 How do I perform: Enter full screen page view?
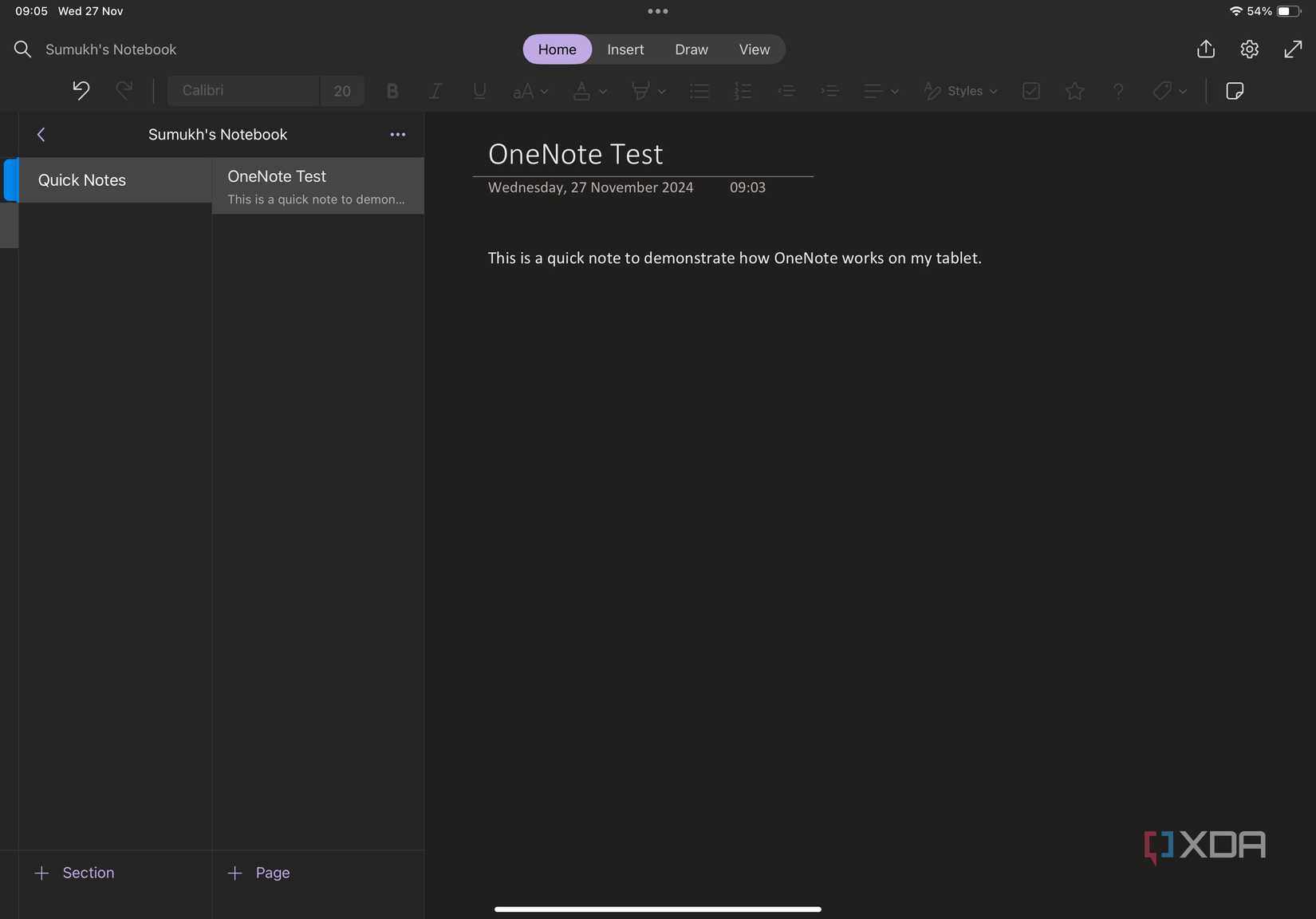[x=1293, y=49]
